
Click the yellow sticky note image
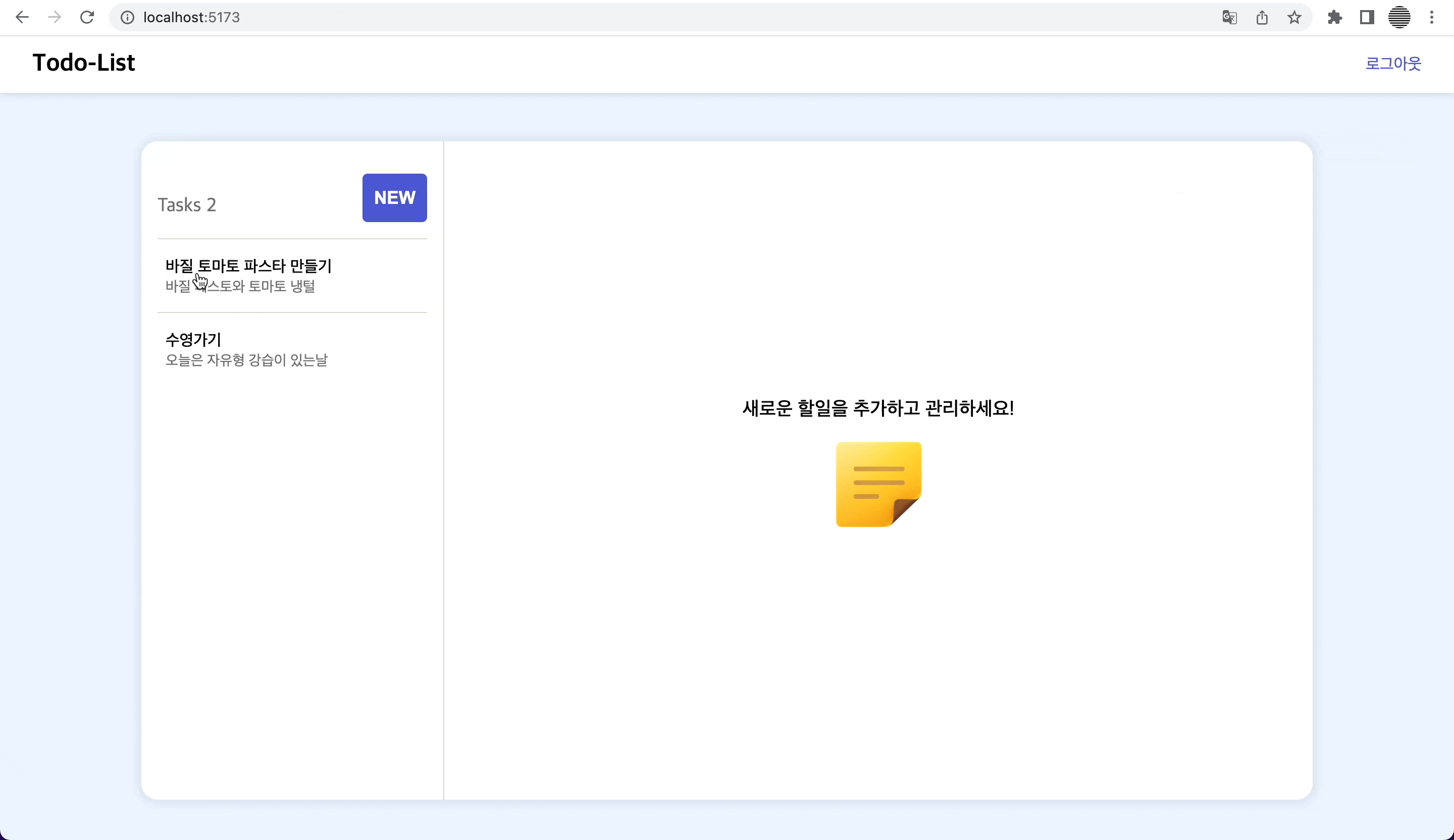click(878, 484)
